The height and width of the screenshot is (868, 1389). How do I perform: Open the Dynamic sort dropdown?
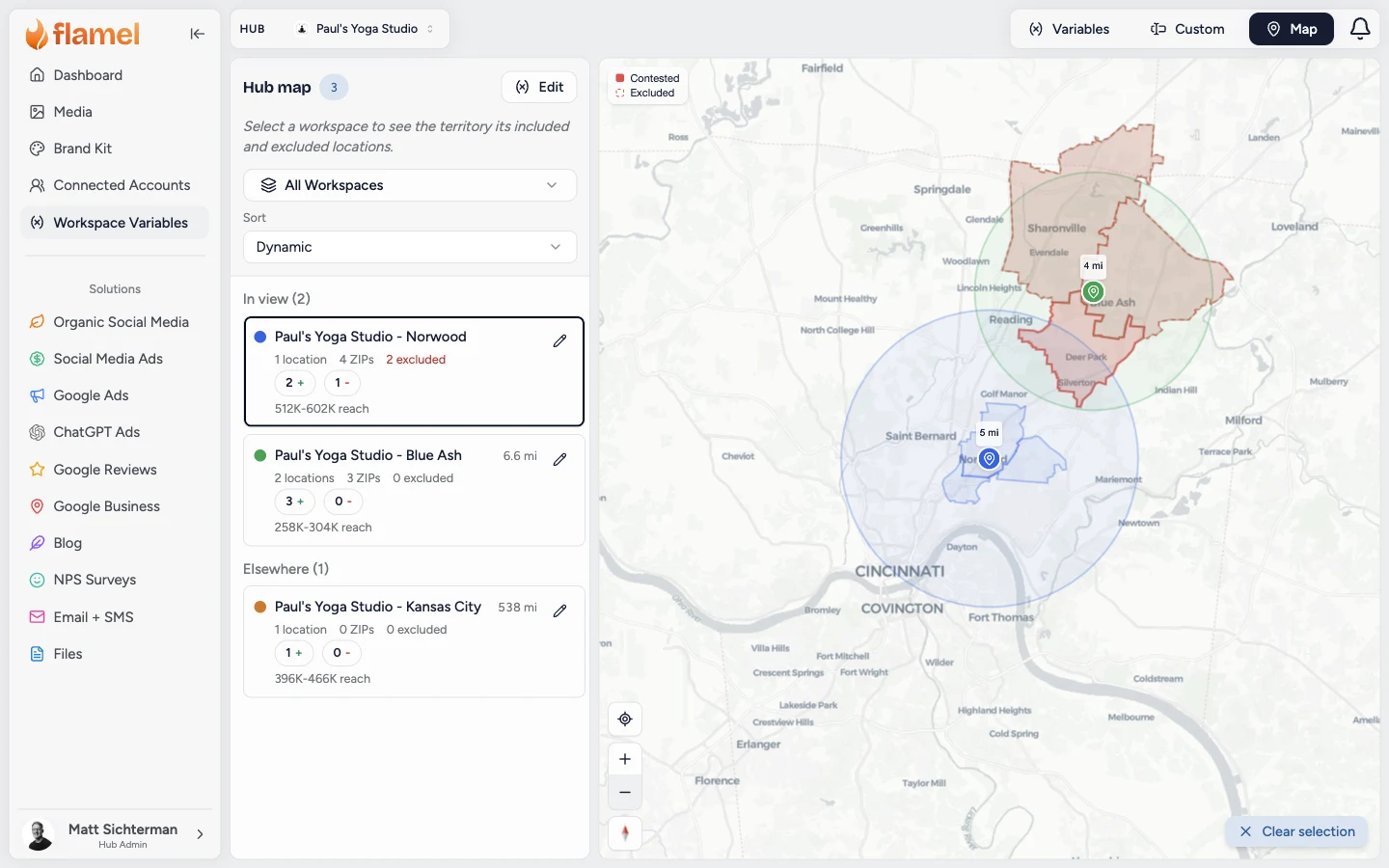[x=410, y=247]
